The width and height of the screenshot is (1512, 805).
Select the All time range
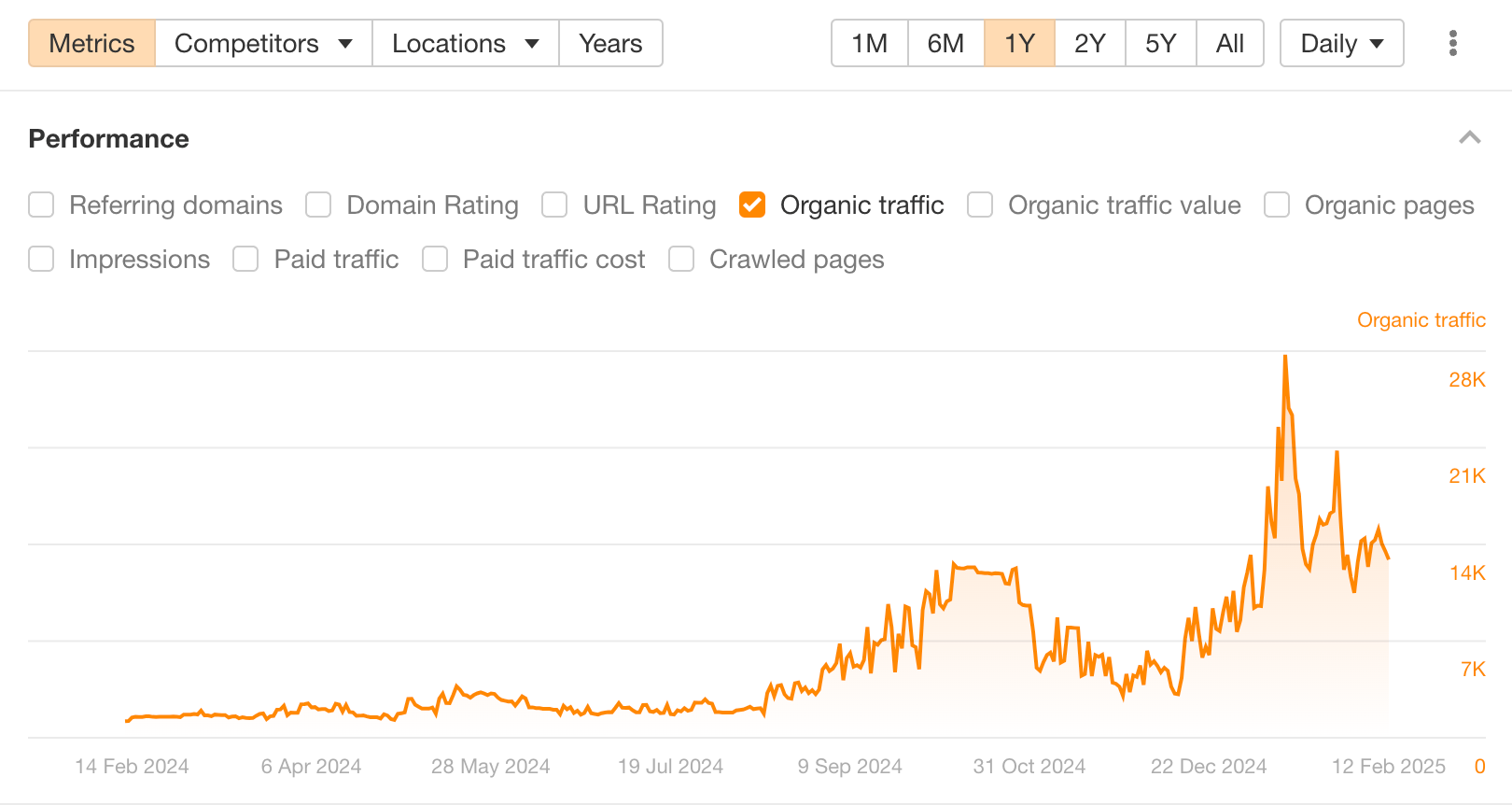(1230, 43)
